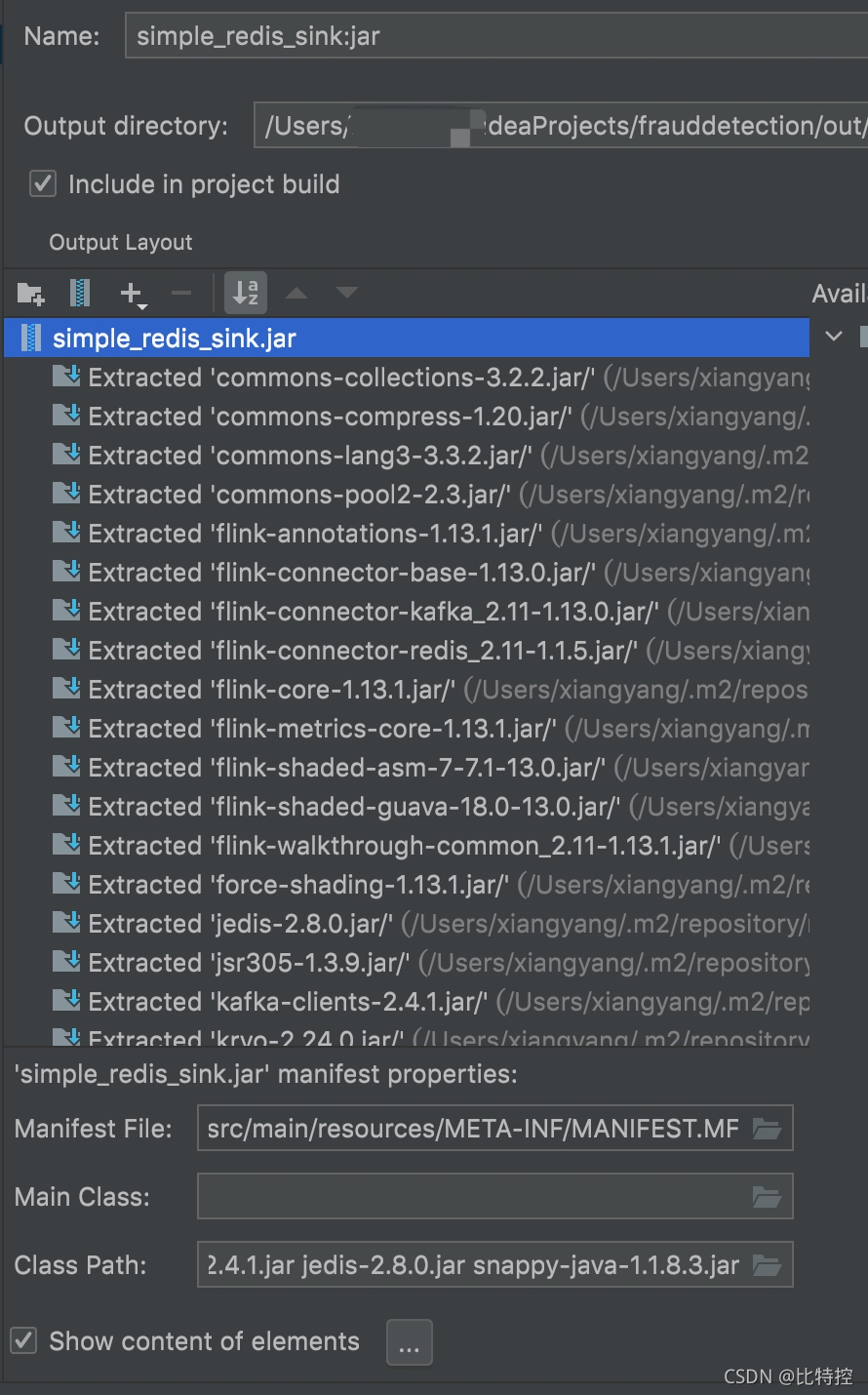Browse for the Manifest File folder icon

(767, 1129)
